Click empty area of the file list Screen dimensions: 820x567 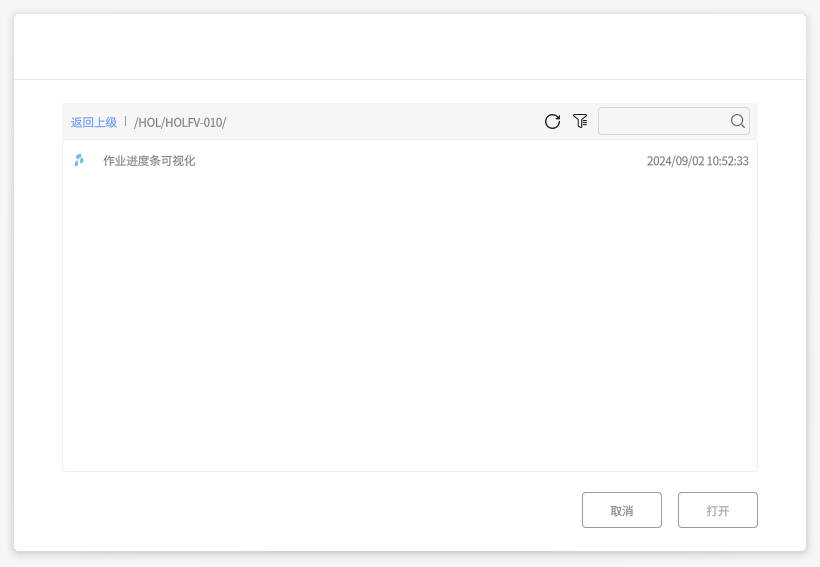409,320
